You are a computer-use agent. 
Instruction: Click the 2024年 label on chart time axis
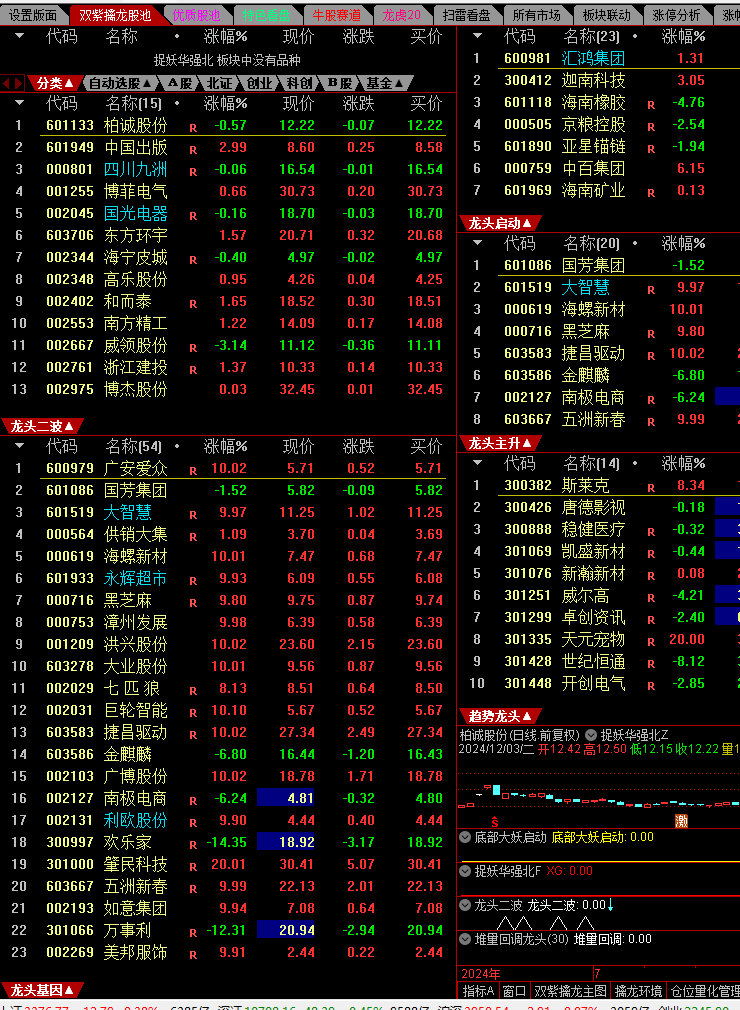point(480,973)
